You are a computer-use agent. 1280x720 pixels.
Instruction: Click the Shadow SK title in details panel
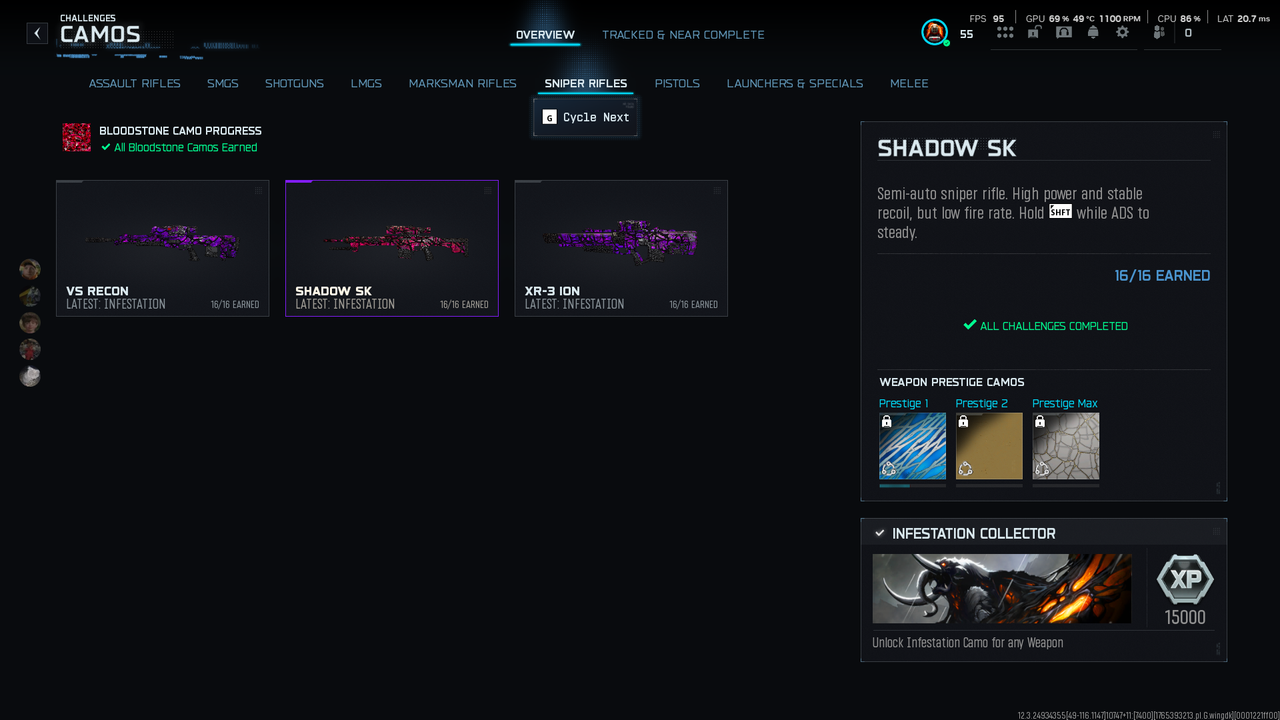947,149
